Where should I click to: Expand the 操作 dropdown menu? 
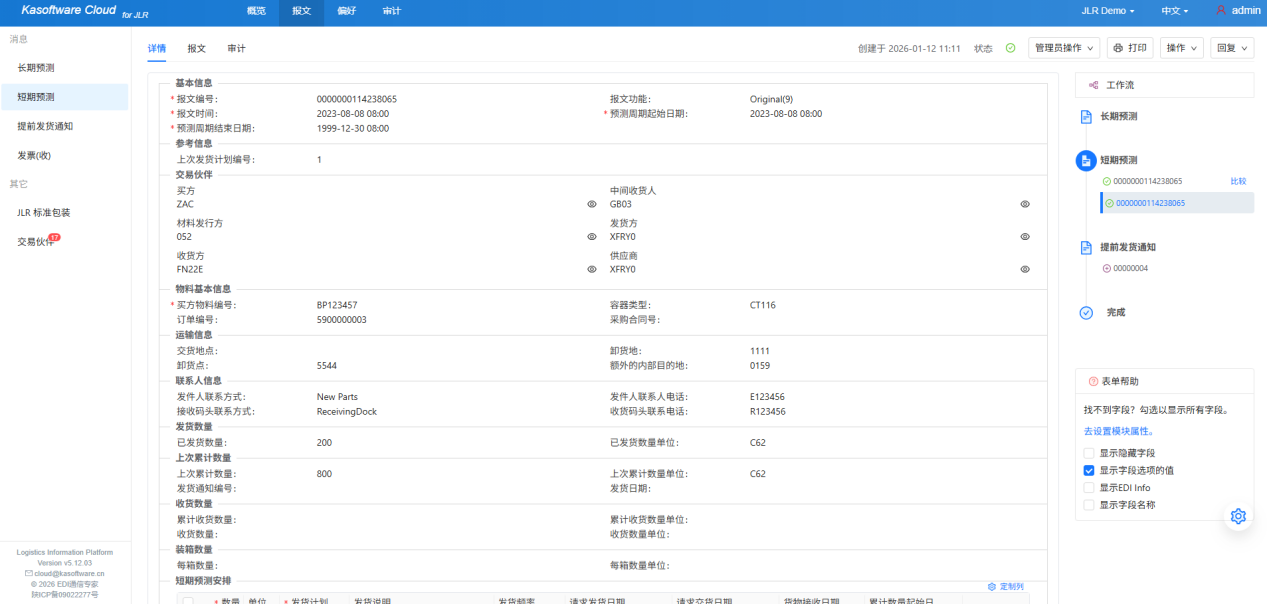(1182, 48)
